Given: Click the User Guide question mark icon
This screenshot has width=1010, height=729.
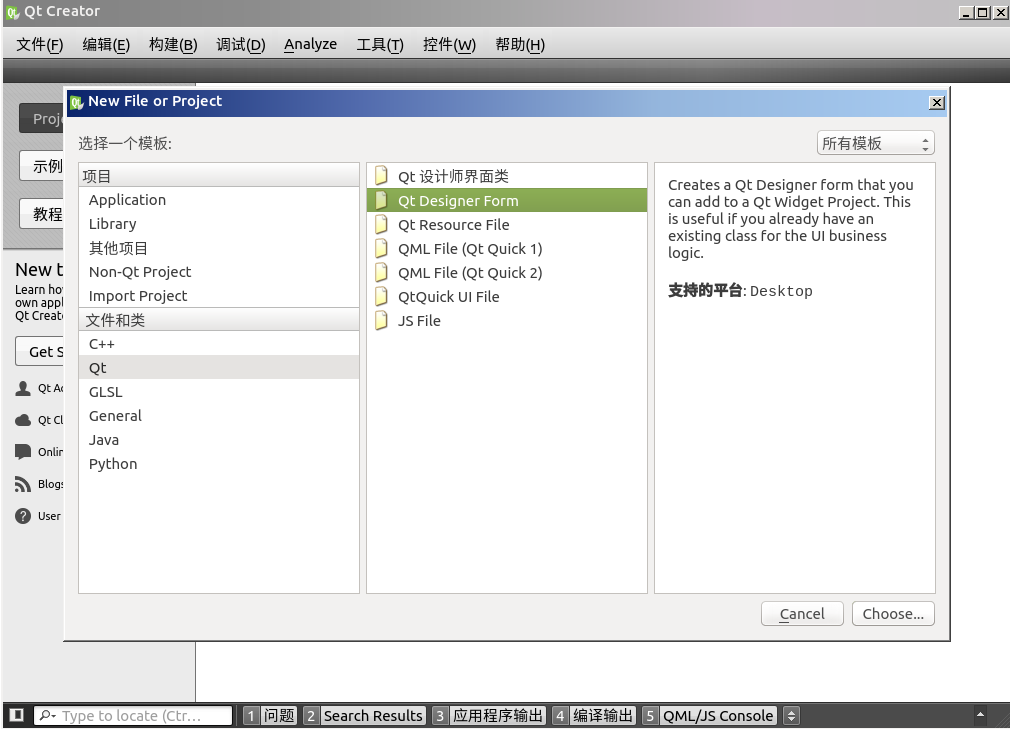Looking at the screenshot, I should pos(23,516).
